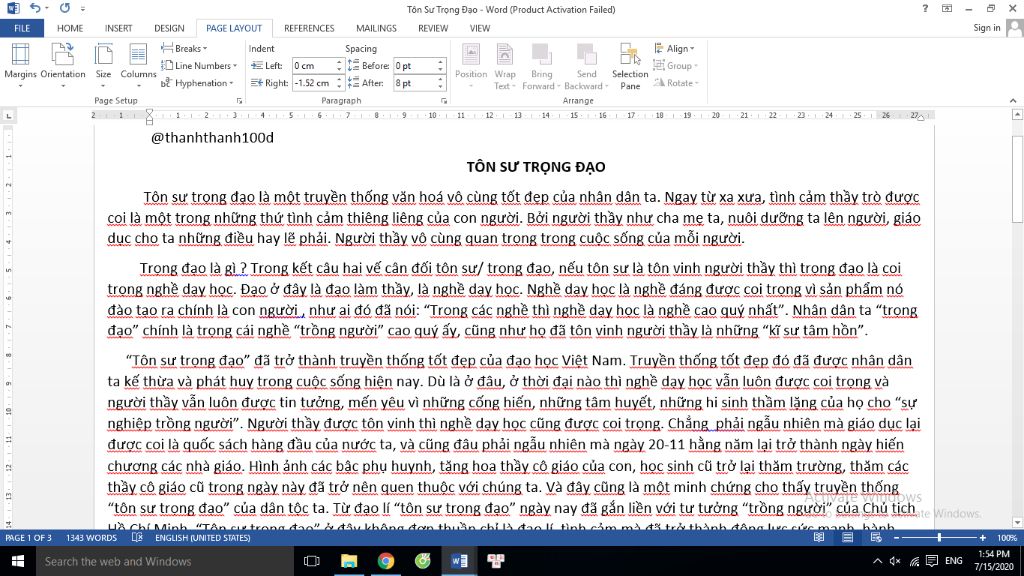Click the zoom out minus button
This screenshot has height=576, width=1024.
(897, 538)
